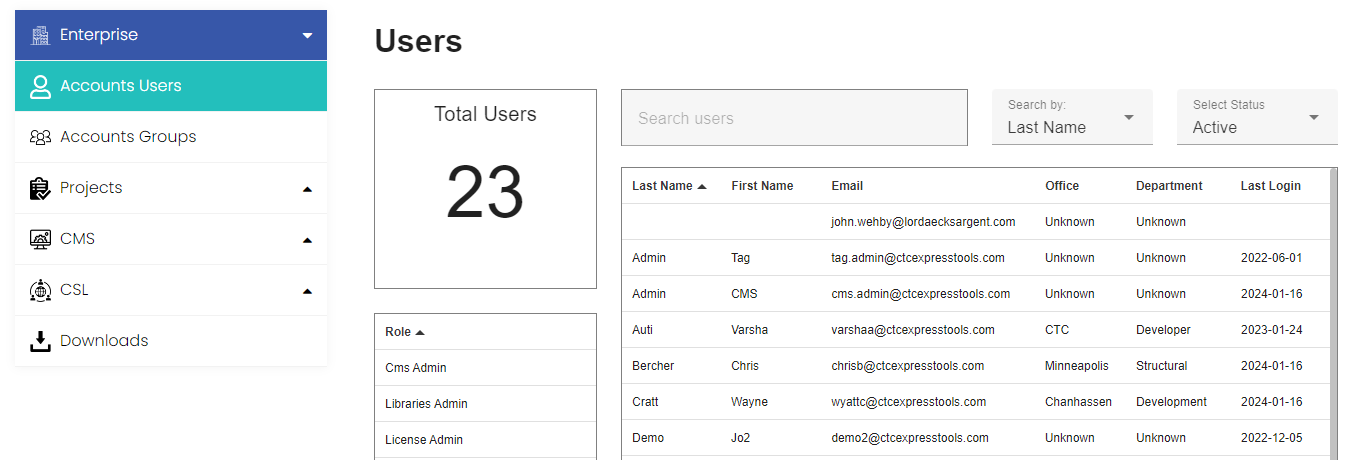Sort users by Last Name arrow
Screen dimensions: 1359x460
(x=702, y=186)
